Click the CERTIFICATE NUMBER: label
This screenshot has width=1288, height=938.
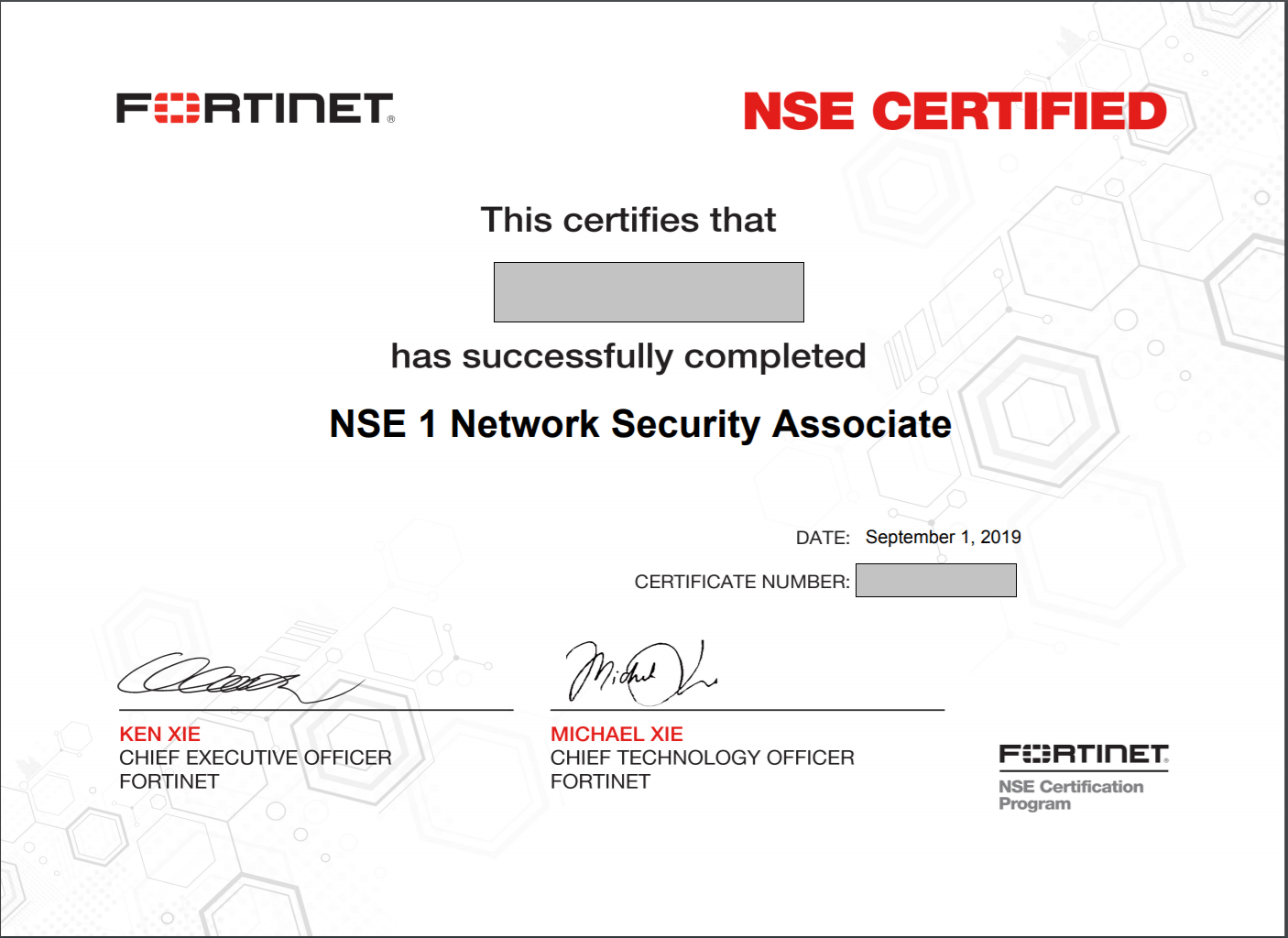[741, 582]
